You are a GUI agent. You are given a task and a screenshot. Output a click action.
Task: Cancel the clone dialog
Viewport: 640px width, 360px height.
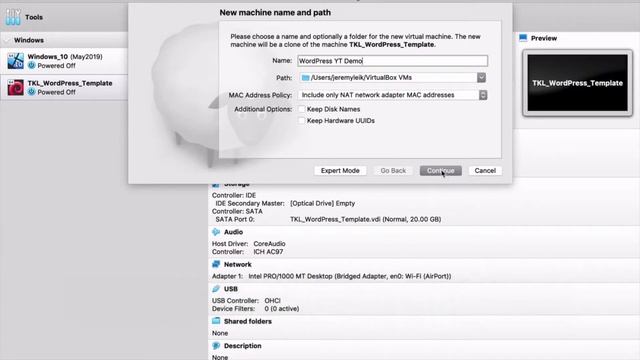485,171
